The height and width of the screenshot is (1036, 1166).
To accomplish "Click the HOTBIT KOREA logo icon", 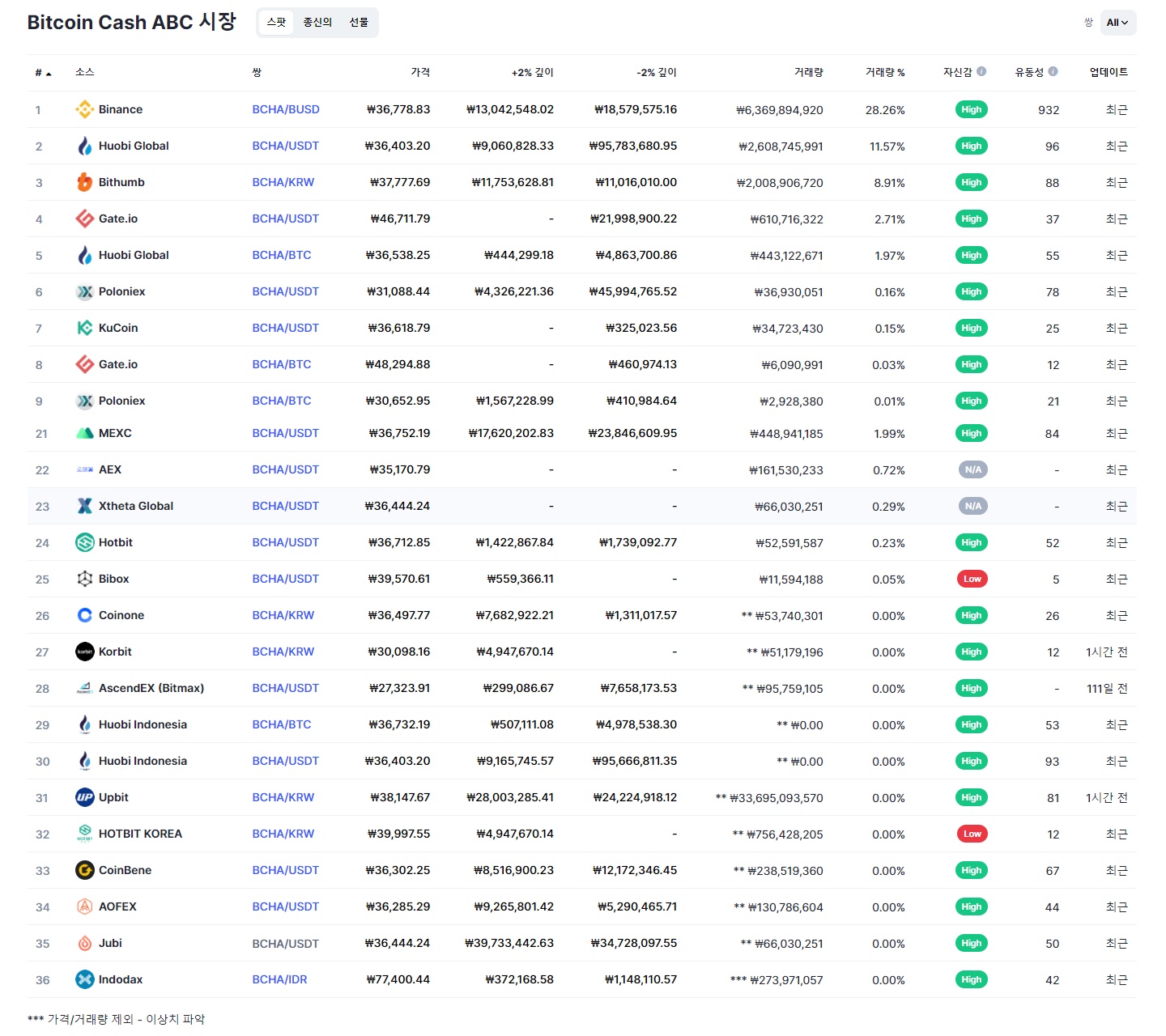I will point(84,834).
